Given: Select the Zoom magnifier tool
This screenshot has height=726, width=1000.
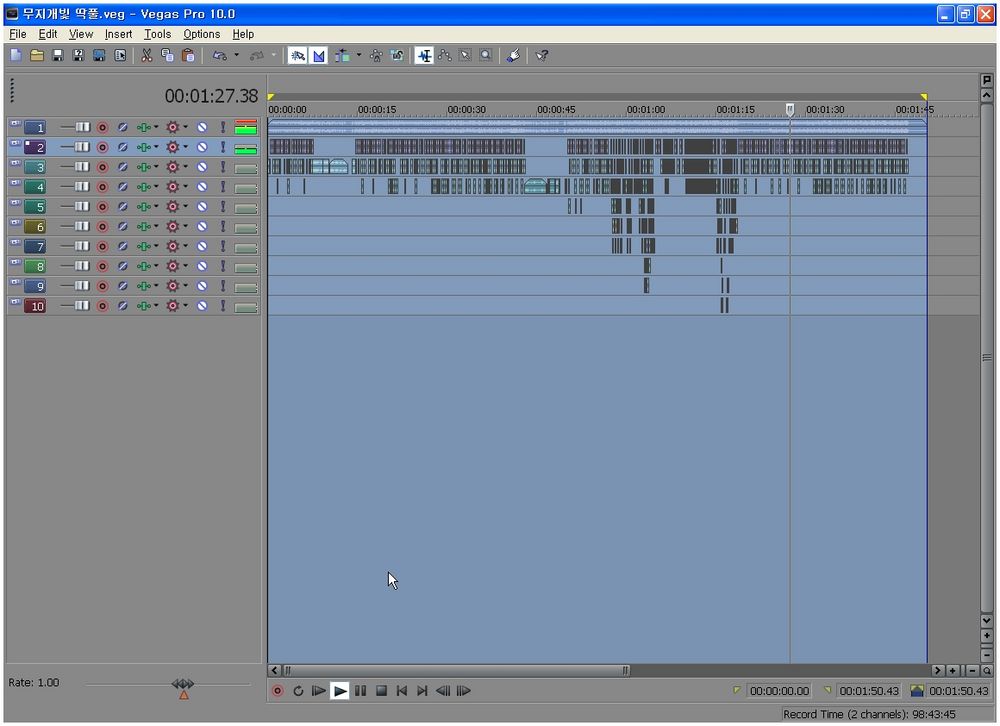Looking at the screenshot, I should click(485, 56).
